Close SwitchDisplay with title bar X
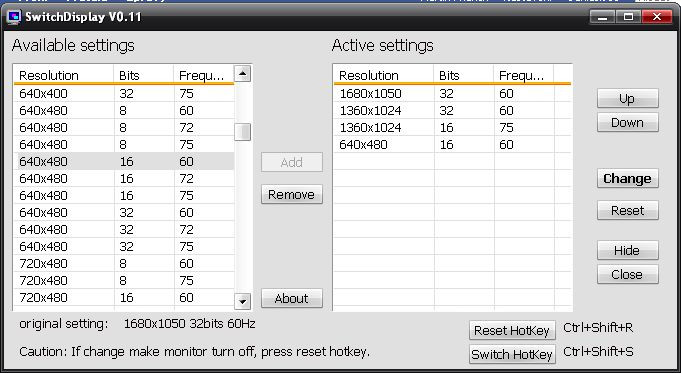Image resolution: width=681 pixels, height=373 pixels. [x=657, y=17]
